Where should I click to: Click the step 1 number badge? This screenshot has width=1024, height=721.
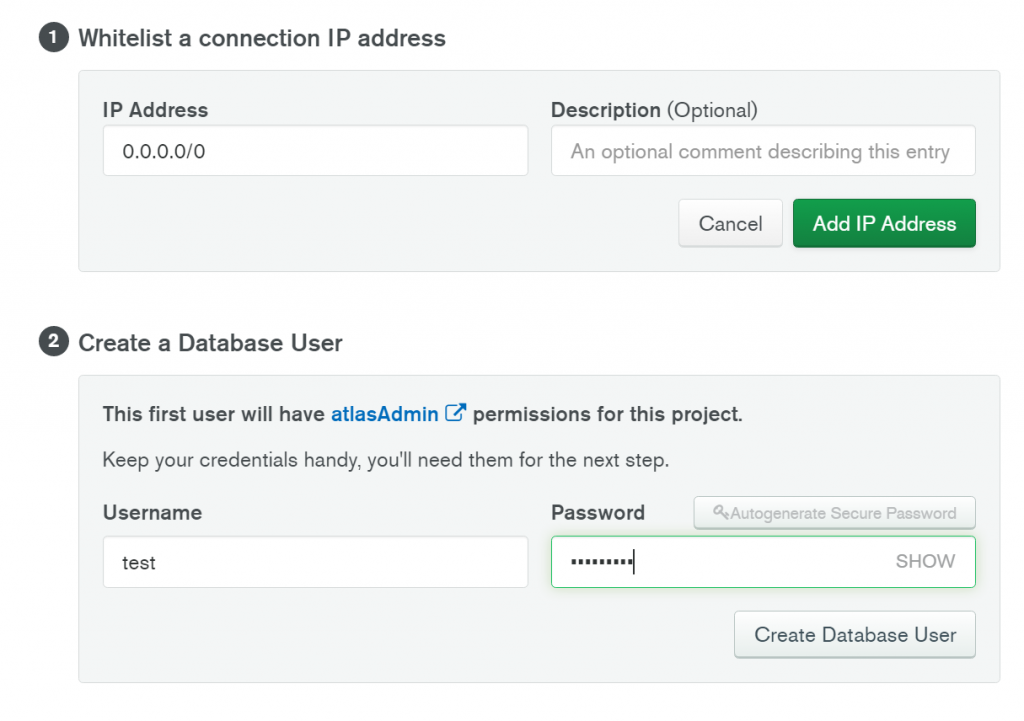(x=51, y=39)
